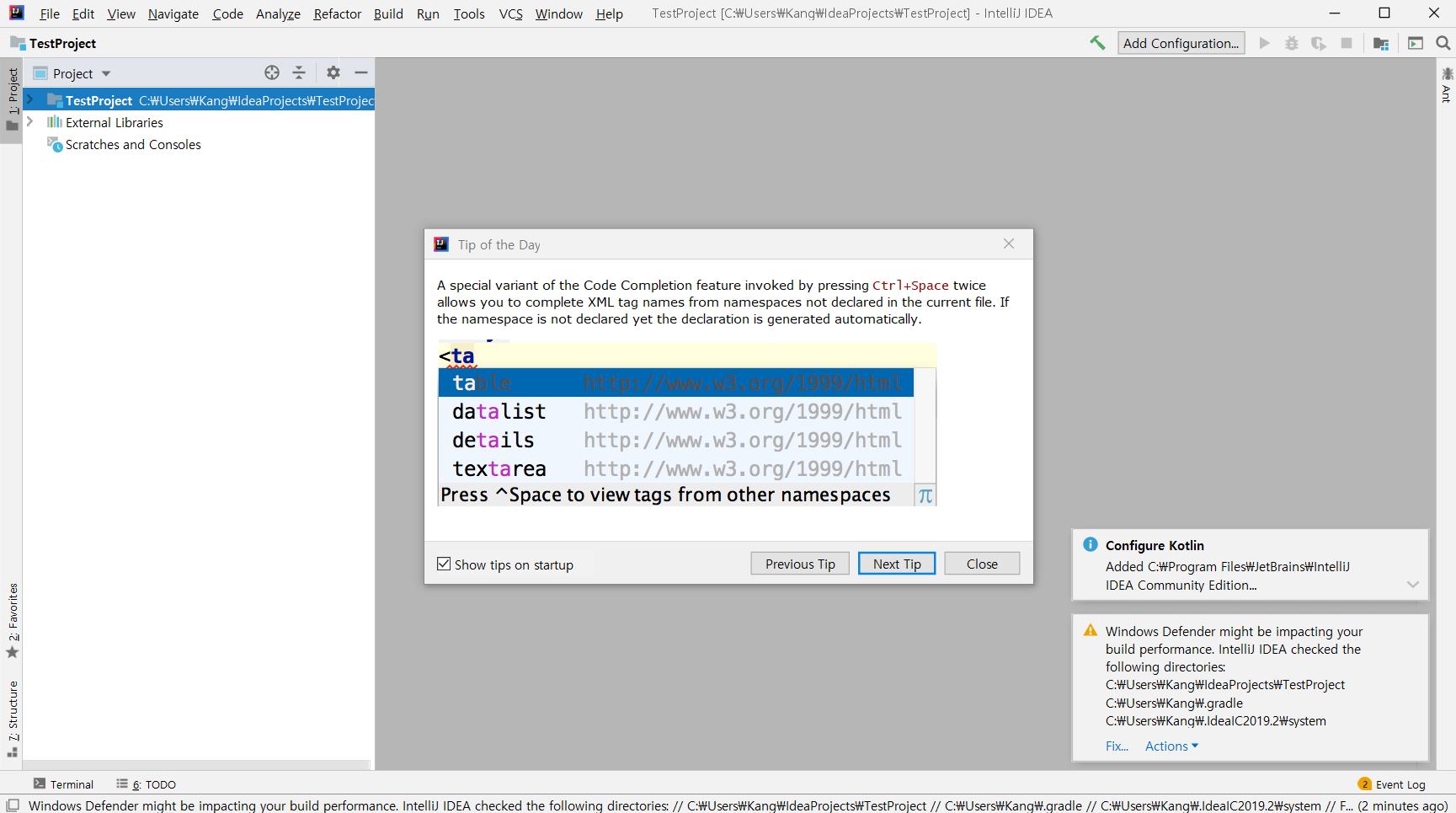The image size is (1456, 813).
Task: Click the Favorites star icon on left strip
Action: (13, 652)
